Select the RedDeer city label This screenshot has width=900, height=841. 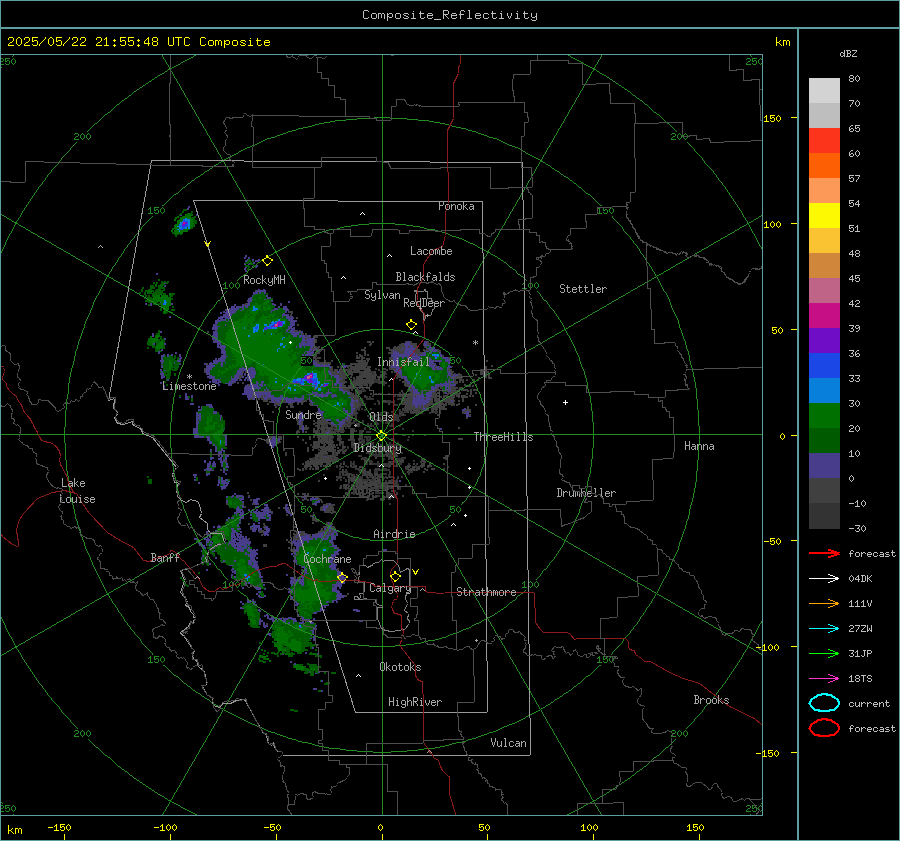pos(424,303)
